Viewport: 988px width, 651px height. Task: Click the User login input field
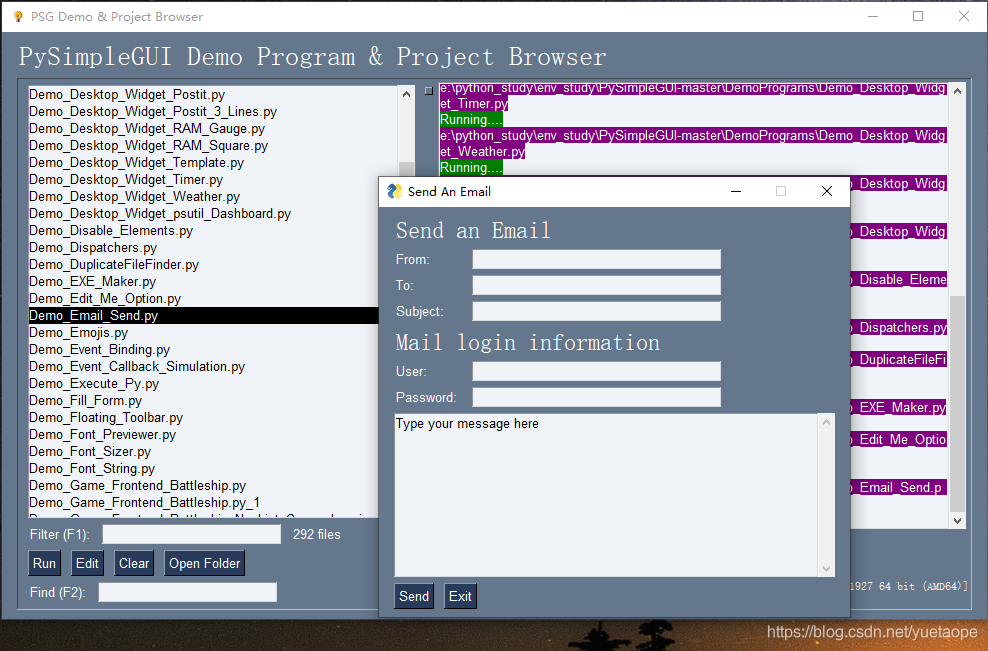point(596,371)
